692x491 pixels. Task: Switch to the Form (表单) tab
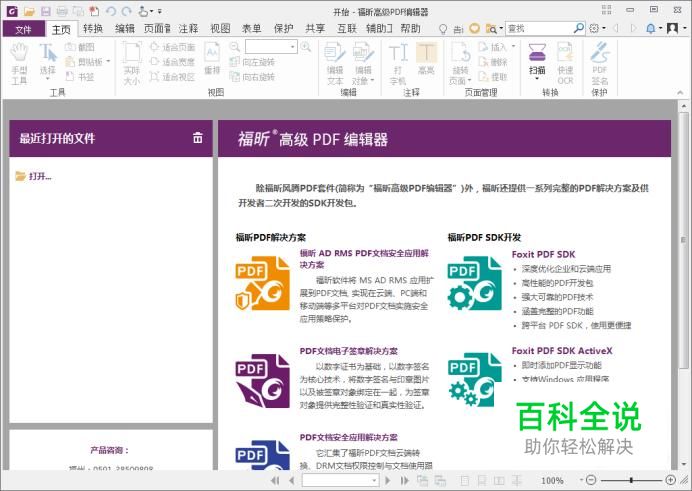(x=252, y=29)
